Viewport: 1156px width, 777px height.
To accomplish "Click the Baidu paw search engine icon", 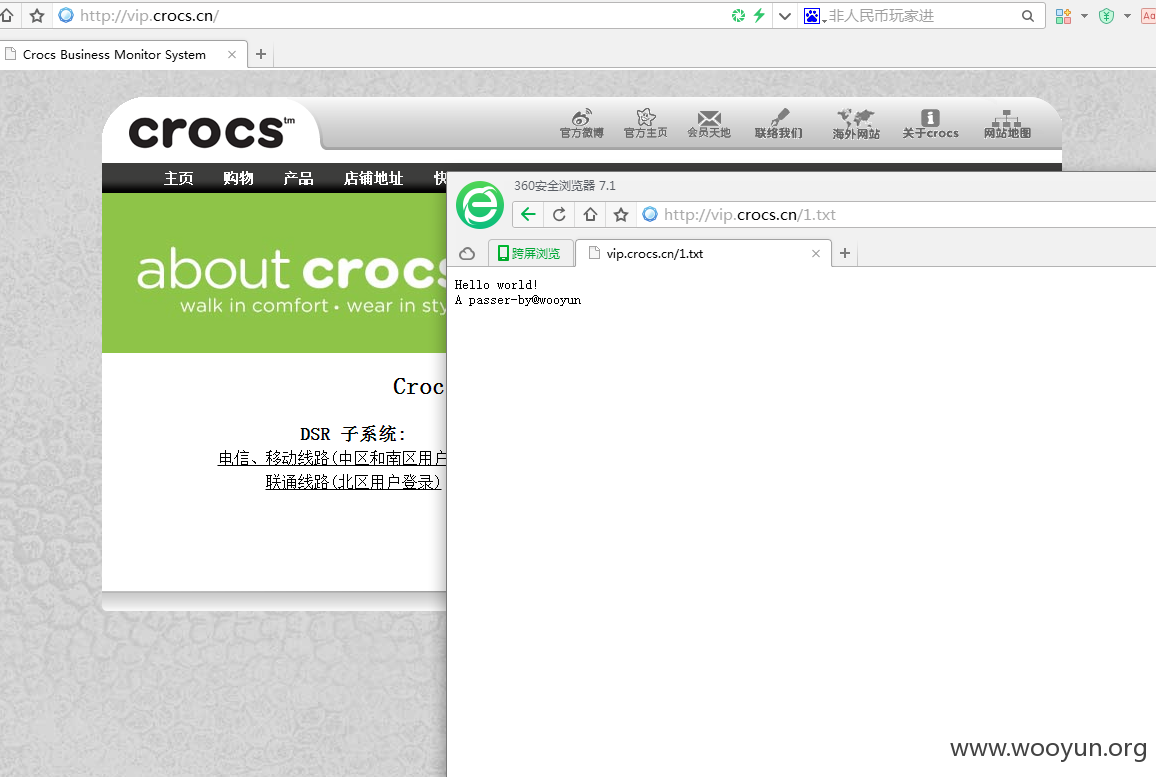I will (x=812, y=16).
